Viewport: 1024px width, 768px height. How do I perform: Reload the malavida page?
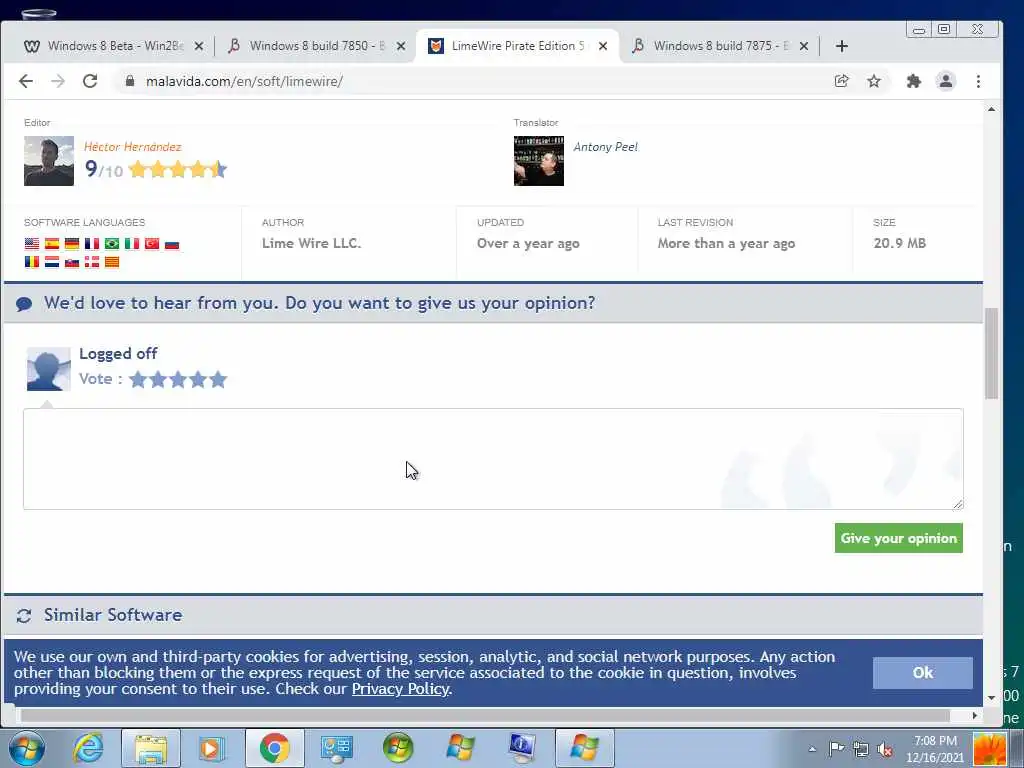(x=90, y=81)
